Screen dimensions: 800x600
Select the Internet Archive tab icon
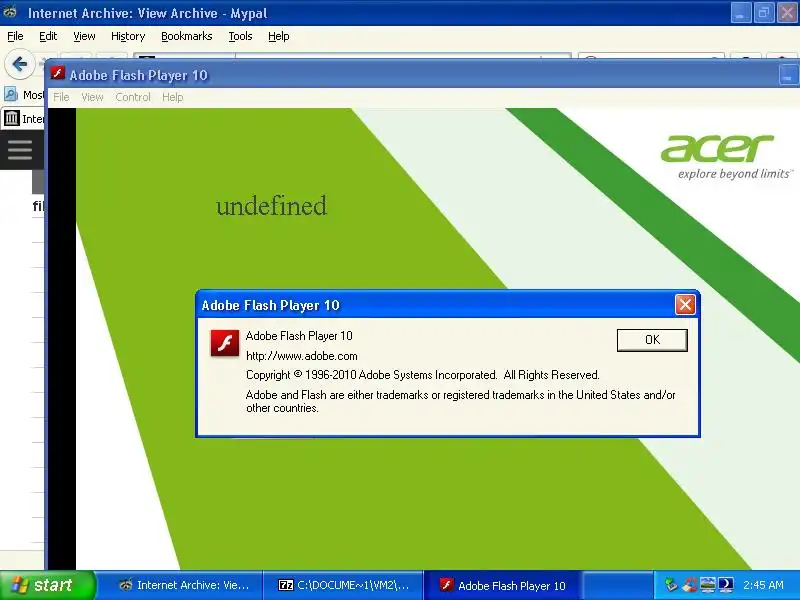coord(12,118)
